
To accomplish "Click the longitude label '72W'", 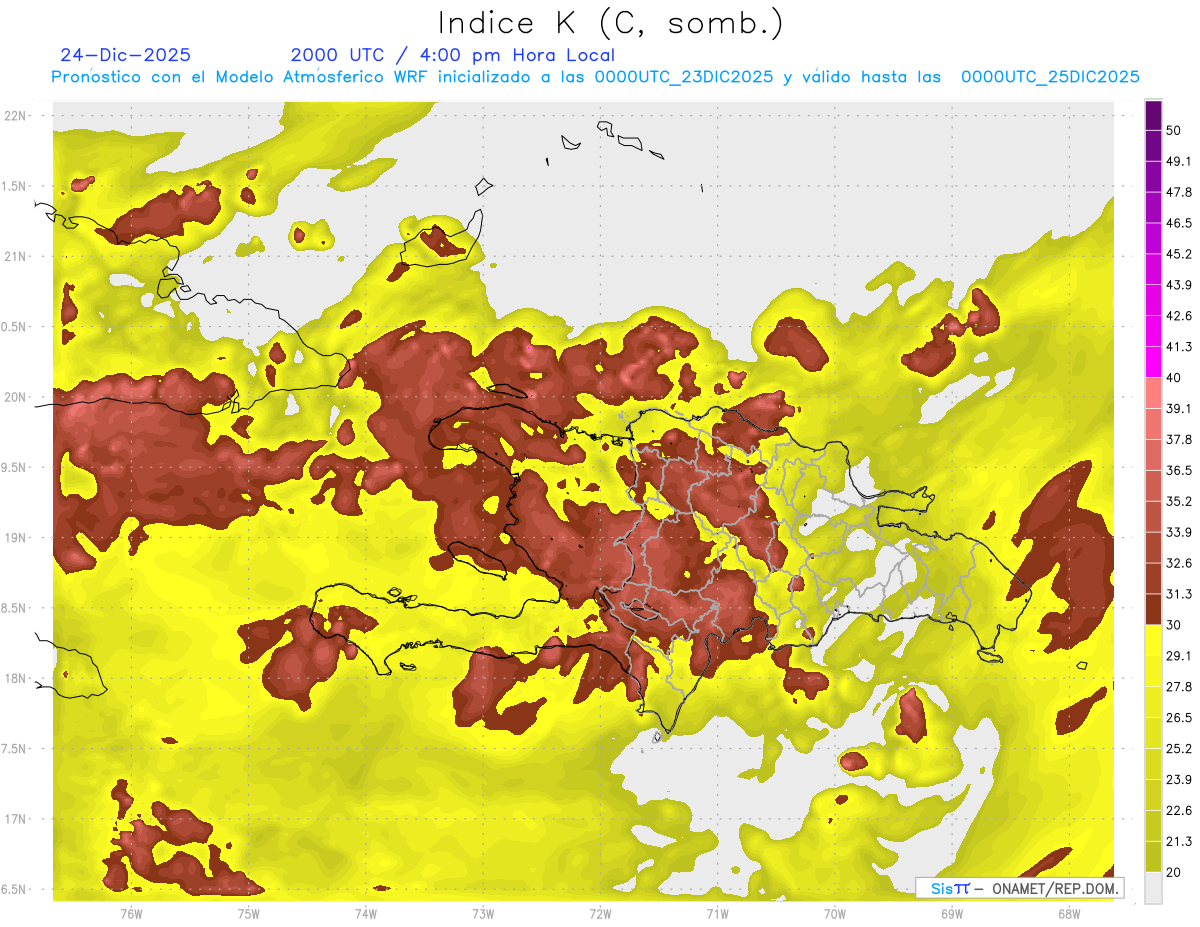I will 600,914.
